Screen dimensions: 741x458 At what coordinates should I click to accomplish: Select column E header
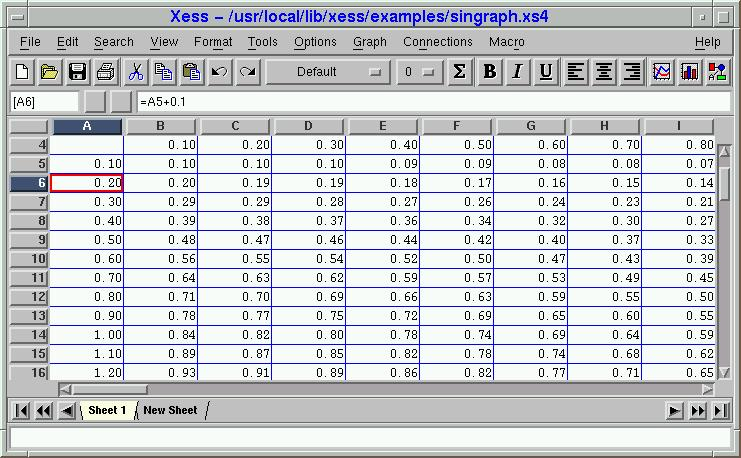(x=383, y=126)
